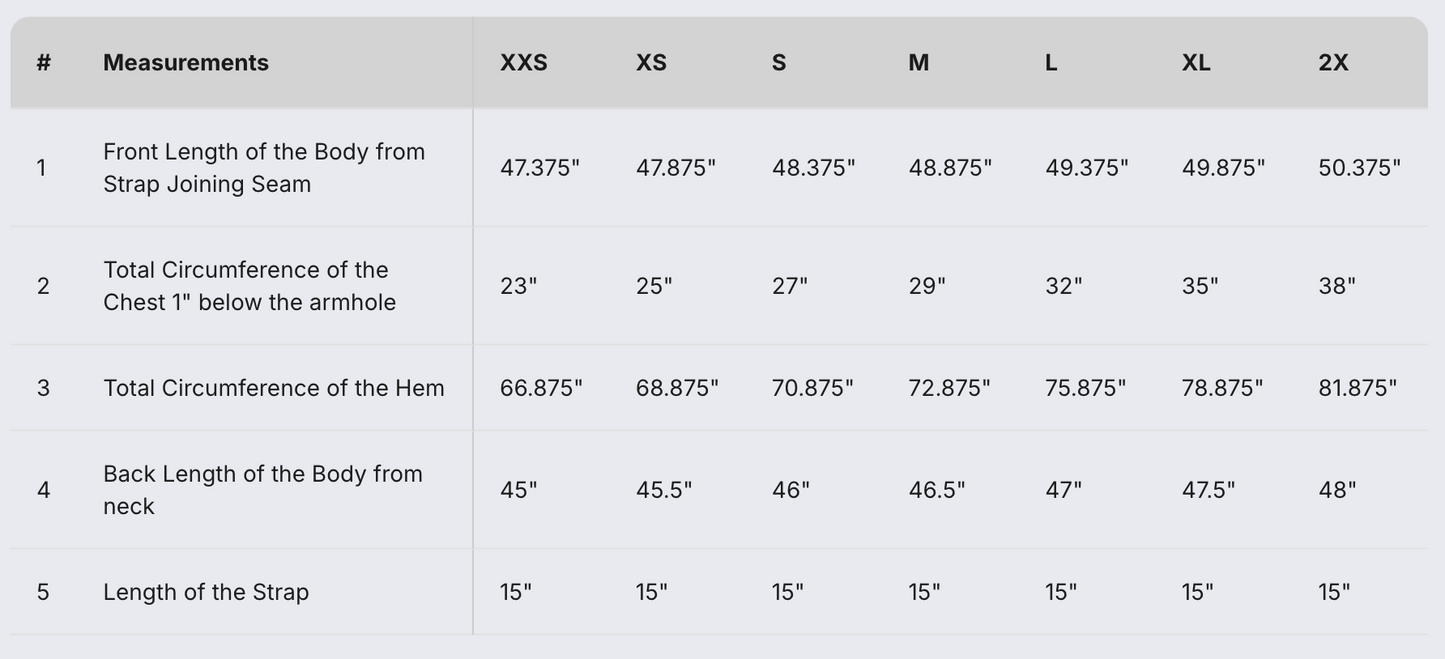Click the L size column header
1445x659 pixels.
[1051, 62]
